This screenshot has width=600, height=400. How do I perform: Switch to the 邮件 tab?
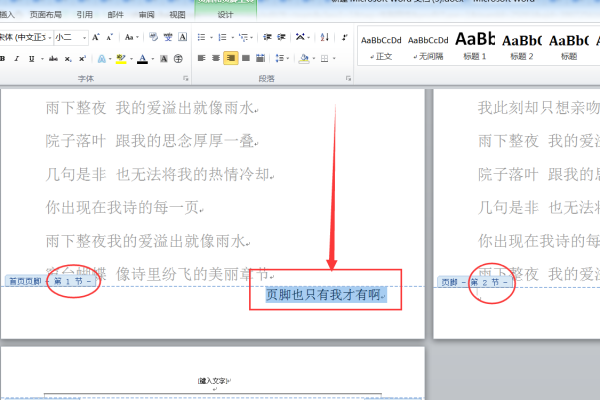point(116,15)
